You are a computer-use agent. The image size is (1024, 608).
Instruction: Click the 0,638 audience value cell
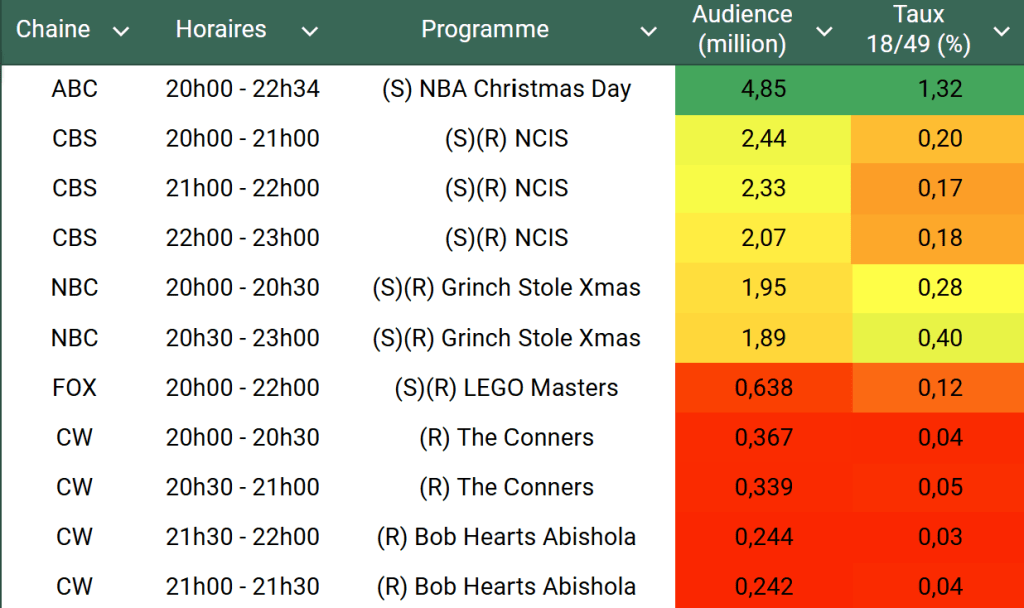click(763, 388)
